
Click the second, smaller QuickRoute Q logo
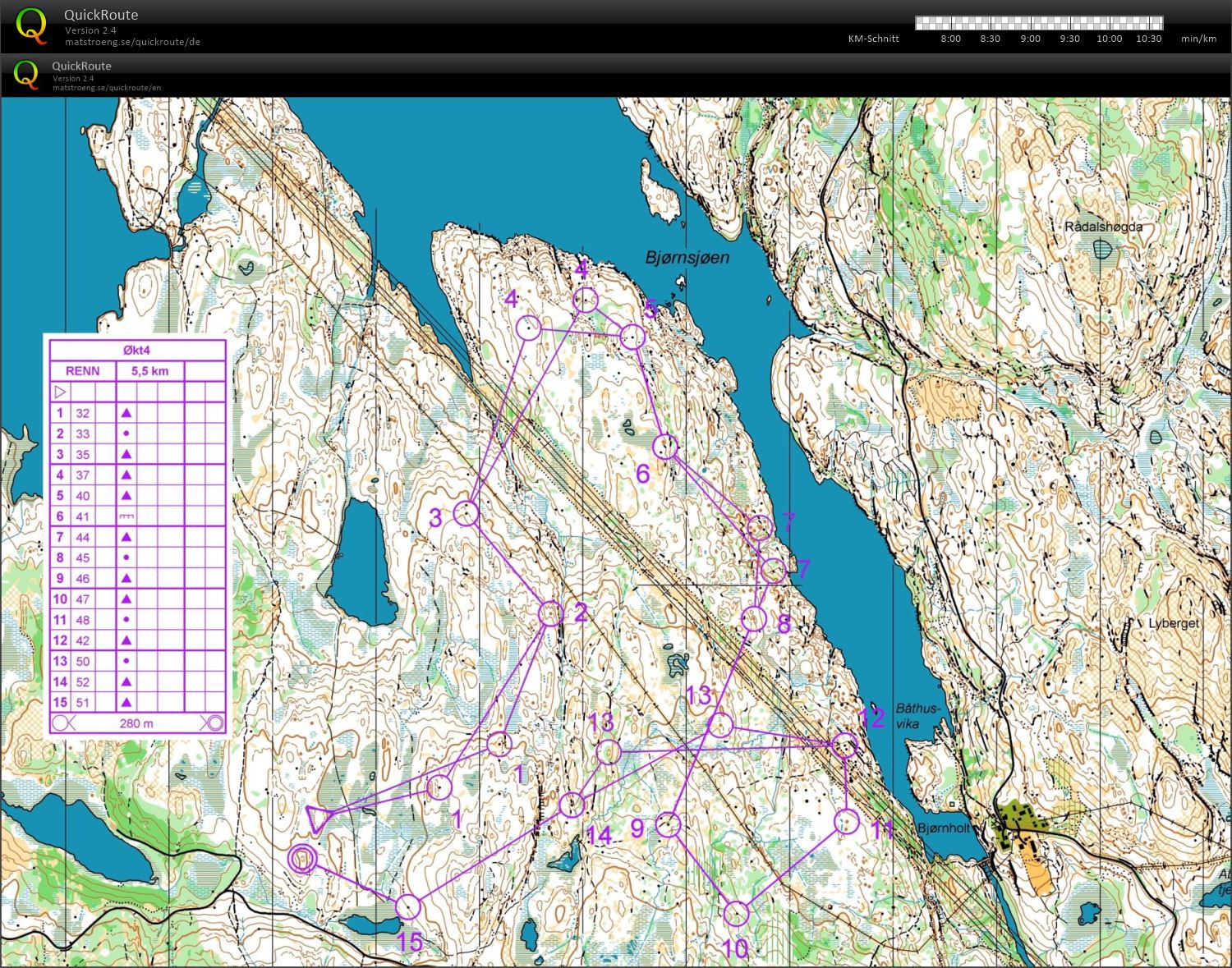(x=26, y=75)
